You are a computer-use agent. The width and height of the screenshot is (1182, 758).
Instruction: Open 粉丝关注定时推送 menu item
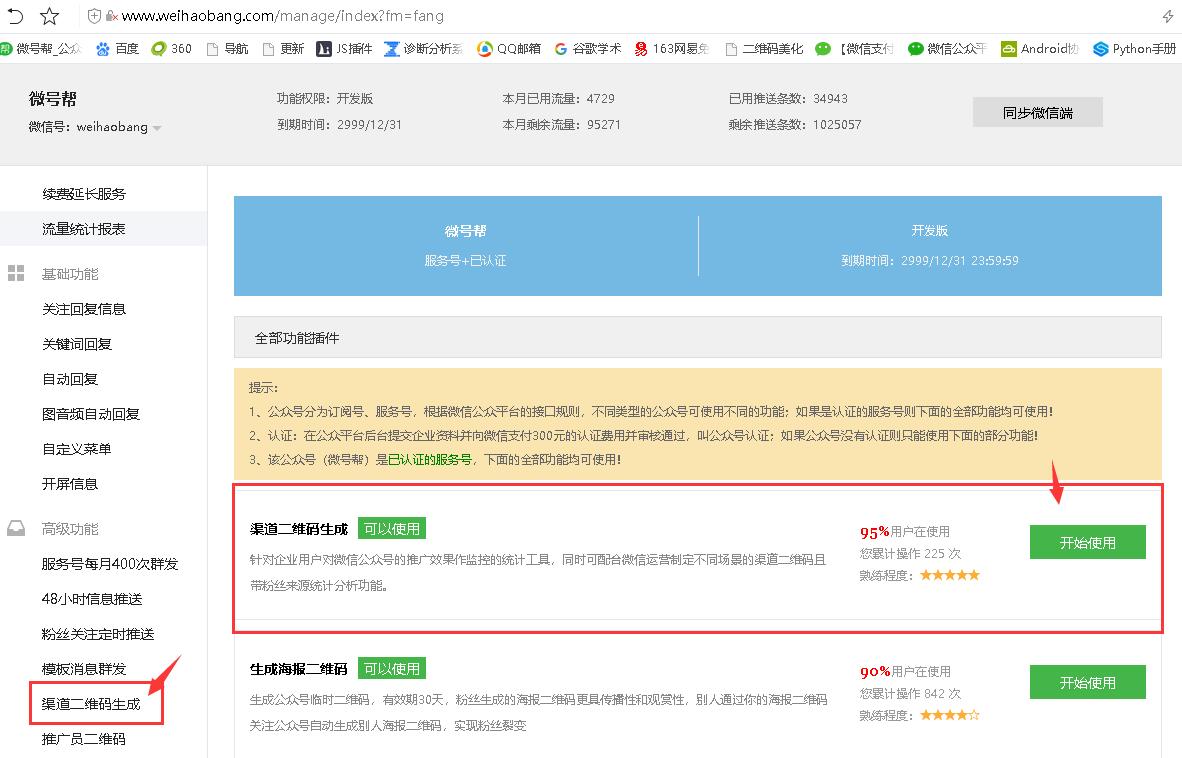tap(98, 634)
